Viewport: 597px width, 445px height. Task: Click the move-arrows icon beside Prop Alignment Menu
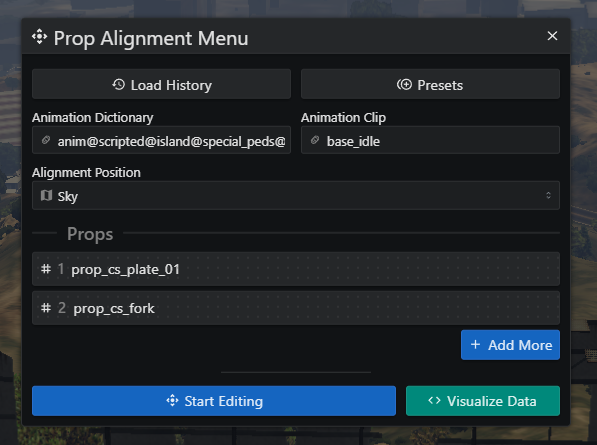click(40, 37)
